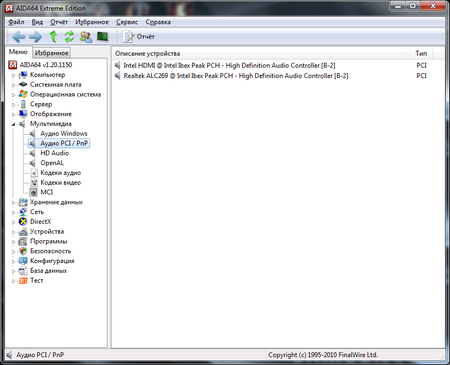Click the Хранение данных storage icon
This screenshot has height=365, width=450.
(x=23, y=202)
